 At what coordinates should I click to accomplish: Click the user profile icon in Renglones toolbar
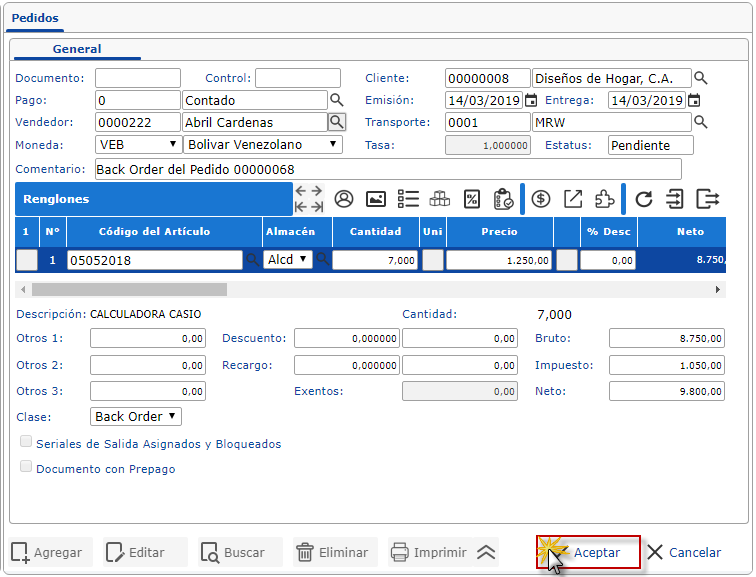click(344, 199)
